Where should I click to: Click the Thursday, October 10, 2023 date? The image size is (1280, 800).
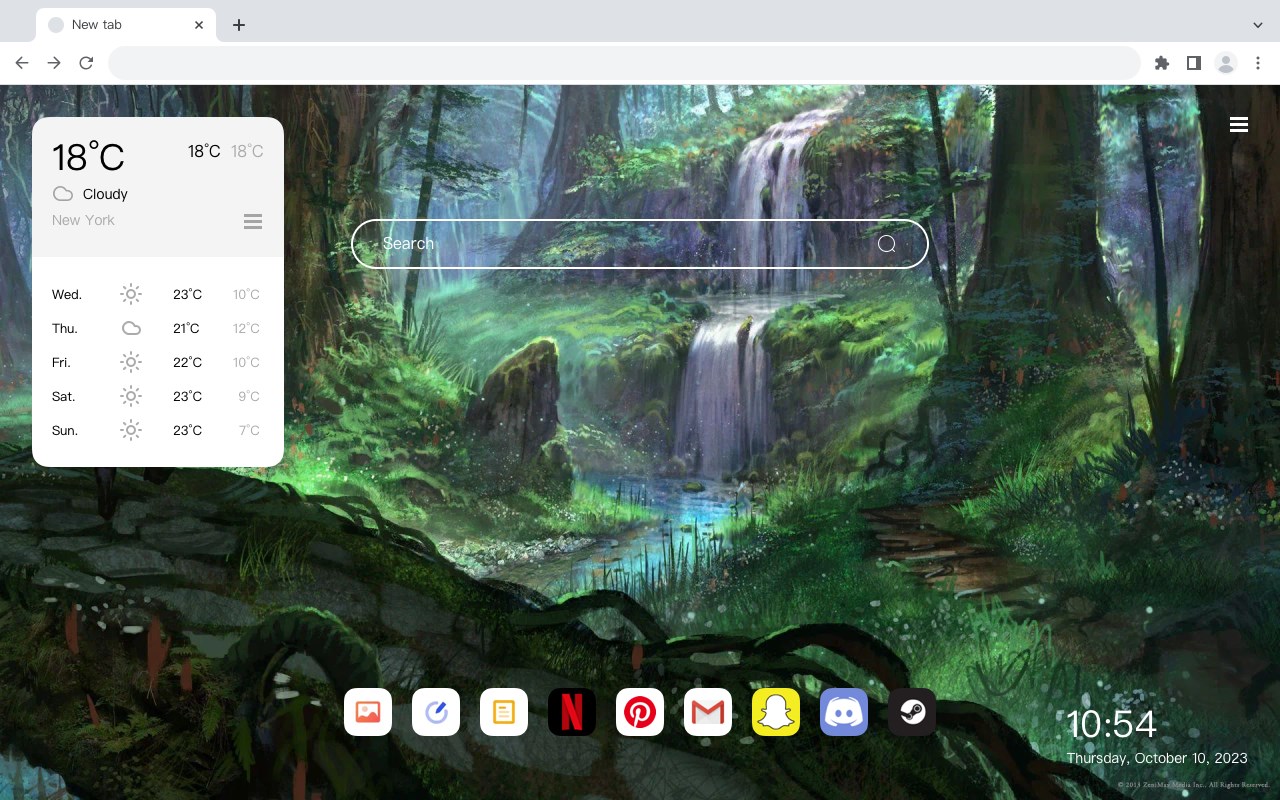point(1157,758)
